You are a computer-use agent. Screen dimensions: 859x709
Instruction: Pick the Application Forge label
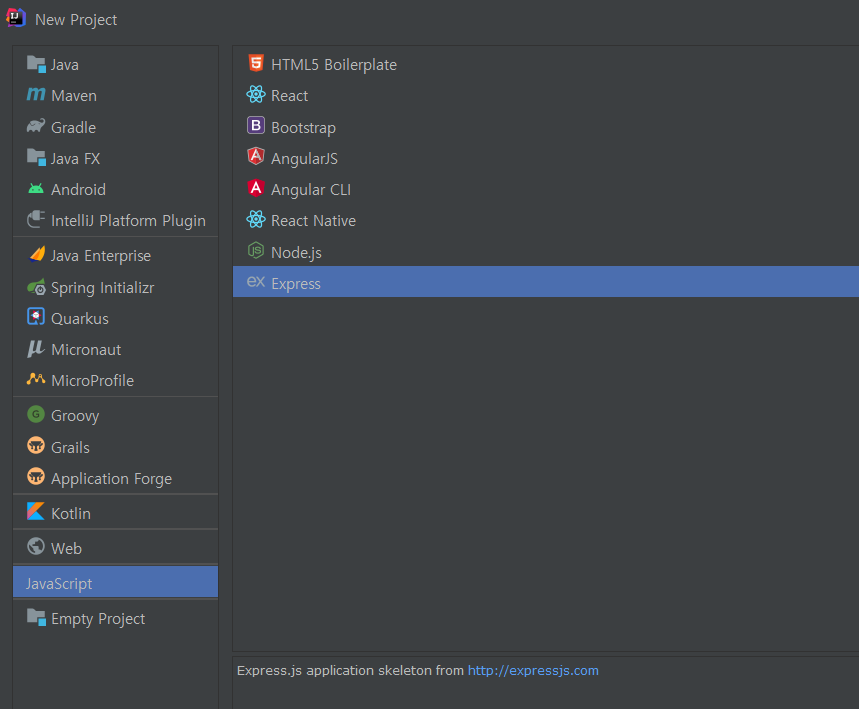point(111,479)
